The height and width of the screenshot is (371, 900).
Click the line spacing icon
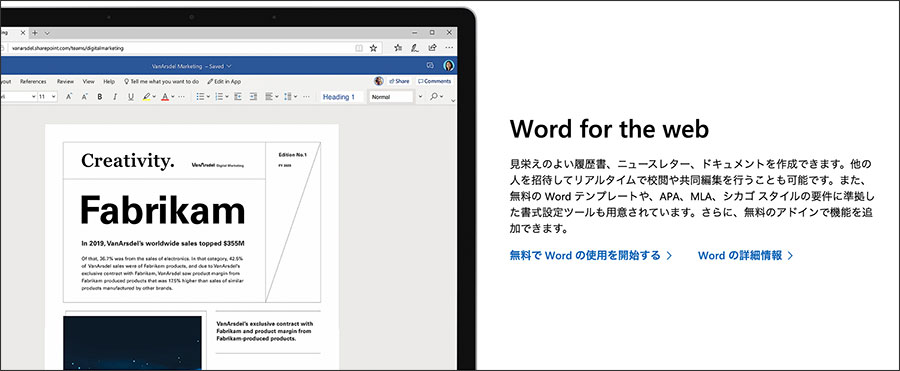coord(288,97)
